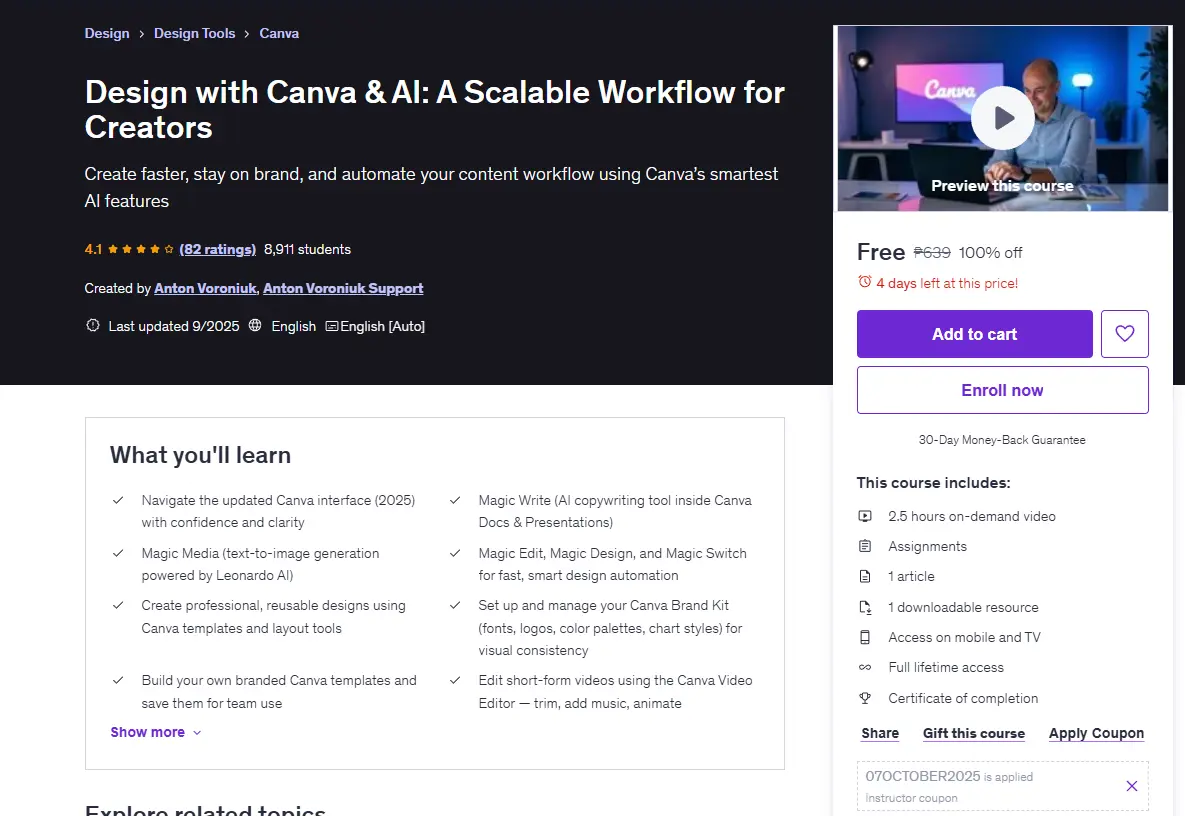Click the This course includes heading
Viewport: 1185px width, 816px height.
click(x=933, y=483)
